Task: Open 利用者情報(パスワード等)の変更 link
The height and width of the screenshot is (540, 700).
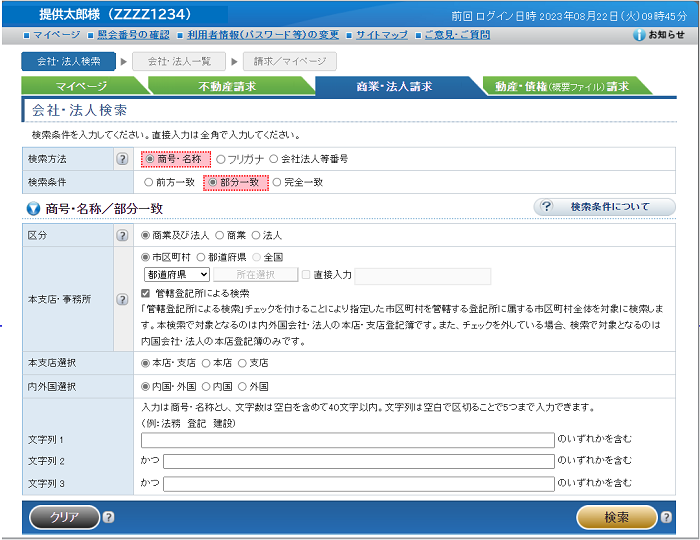Action: pyautogui.click(x=263, y=35)
